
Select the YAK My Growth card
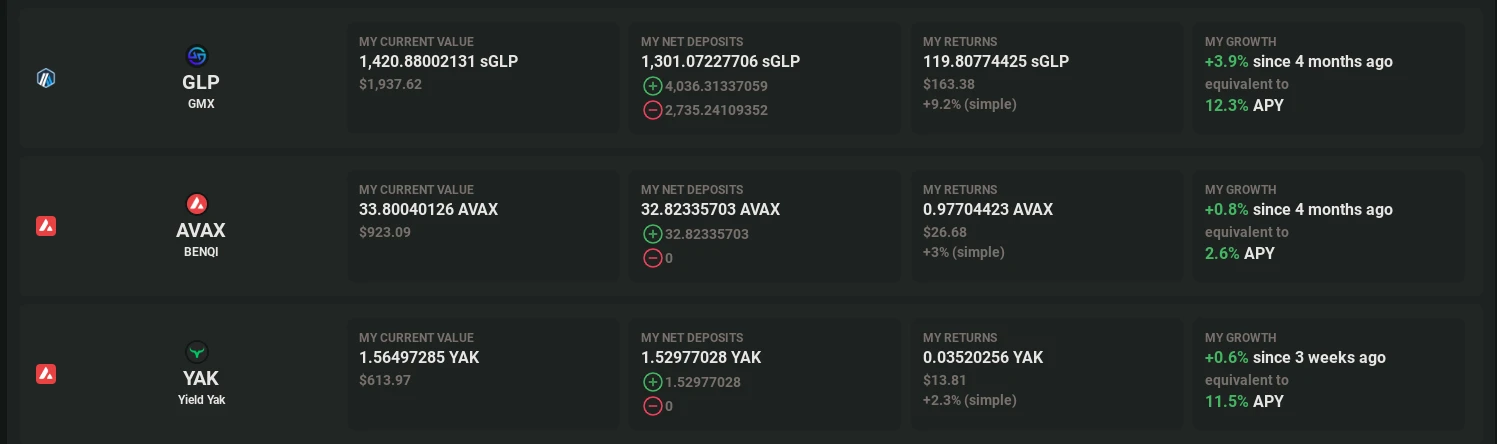tap(1329, 374)
